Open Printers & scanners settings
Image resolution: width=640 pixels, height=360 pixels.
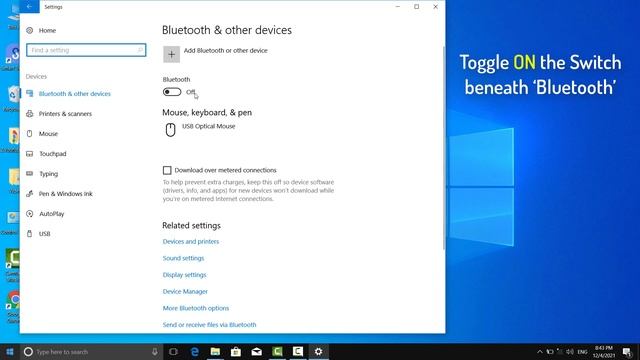click(65, 114)
